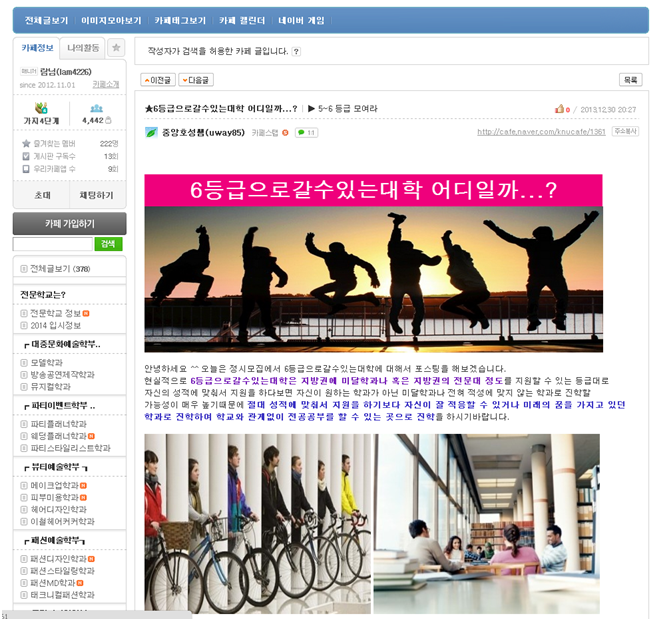Click the author's leaf profile icon
This screenshot has width=668, height=621.
(x=151, y=132)
